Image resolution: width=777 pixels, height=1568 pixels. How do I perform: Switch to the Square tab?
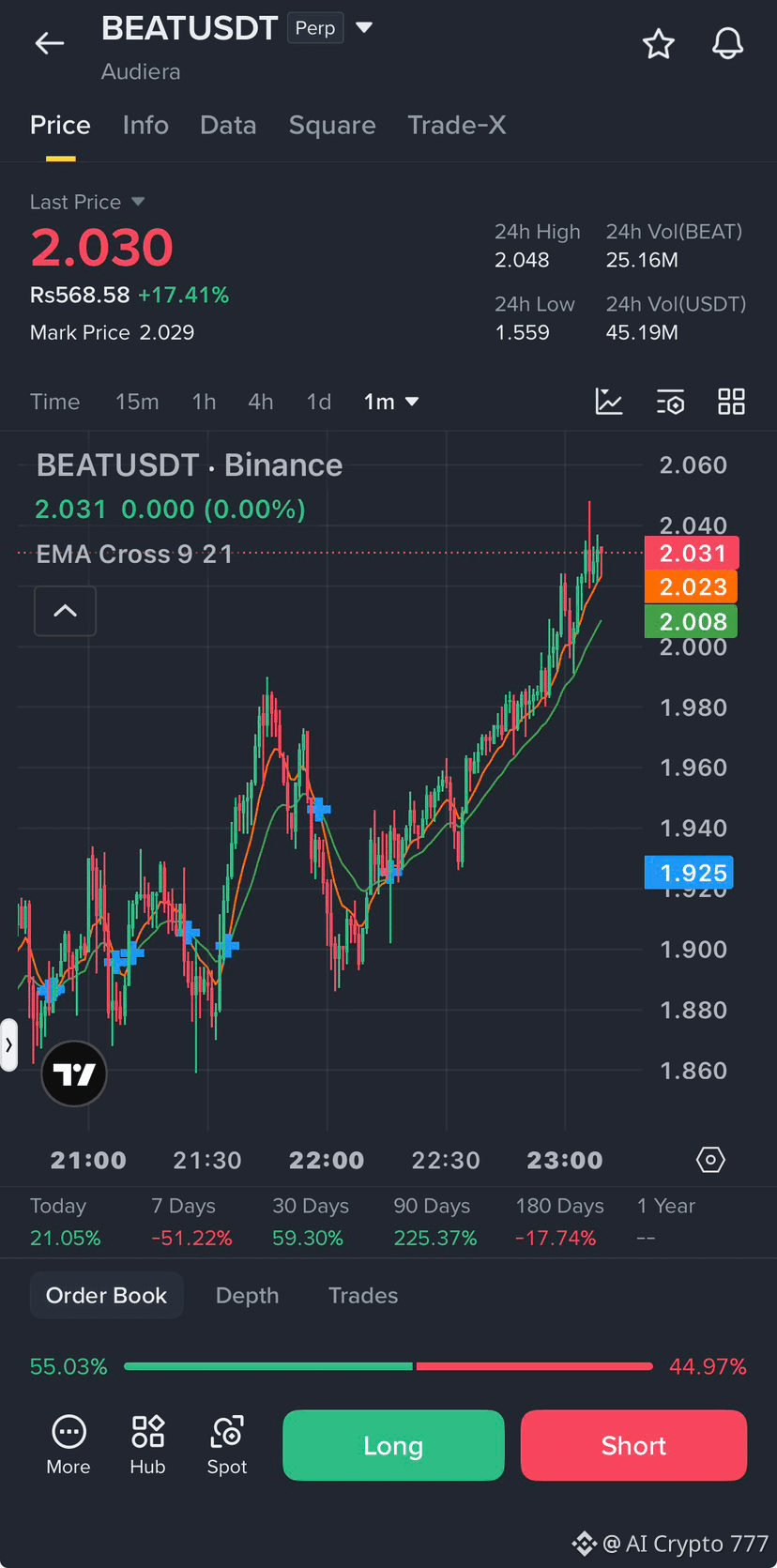(x=332, y=125)
